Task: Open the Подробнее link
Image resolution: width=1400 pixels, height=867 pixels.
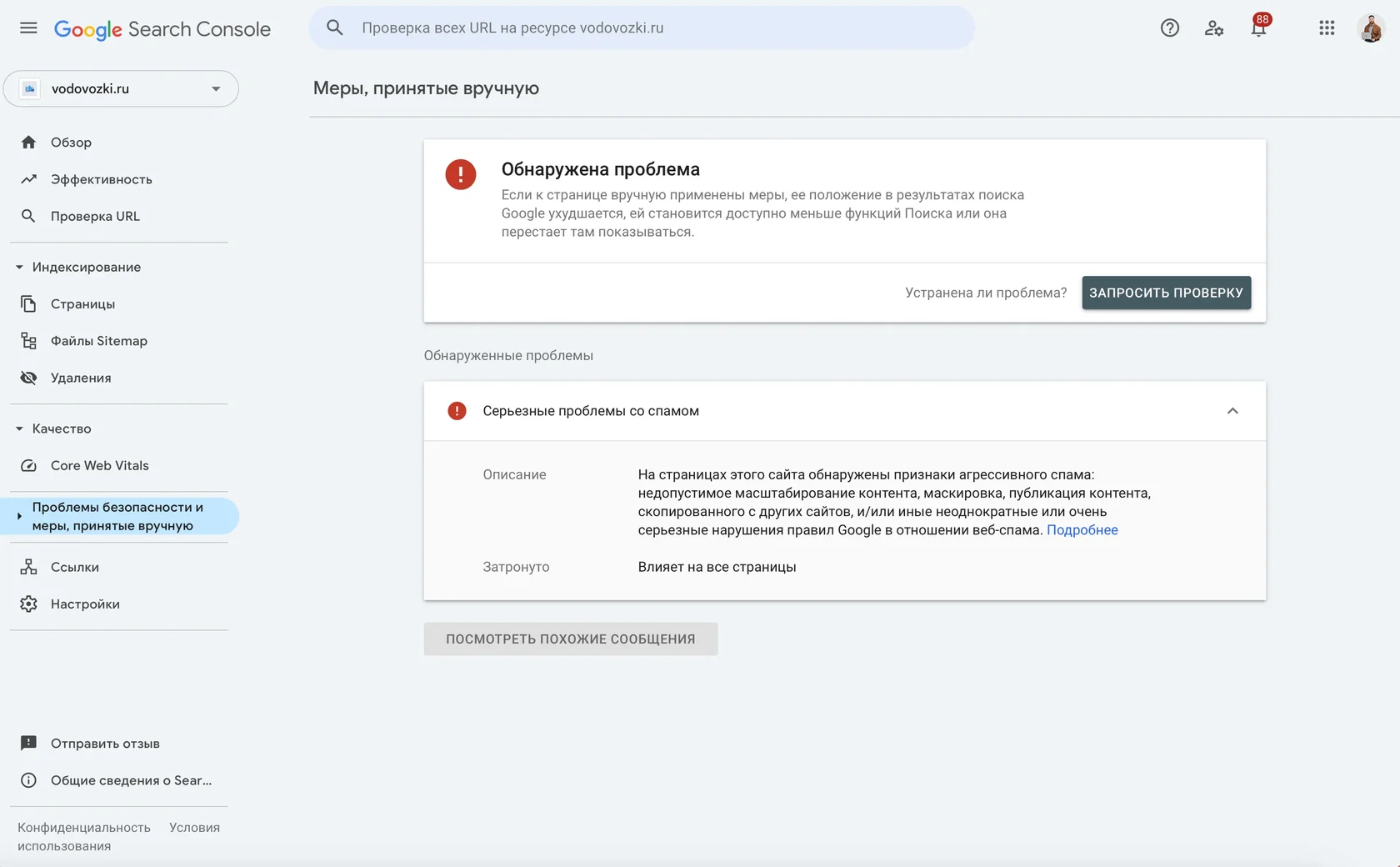Action: pos(1082,530)
